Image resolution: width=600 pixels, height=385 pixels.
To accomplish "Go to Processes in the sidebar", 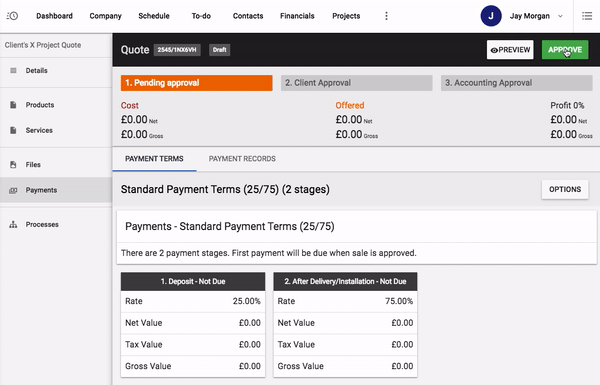I will click(56, 224).
